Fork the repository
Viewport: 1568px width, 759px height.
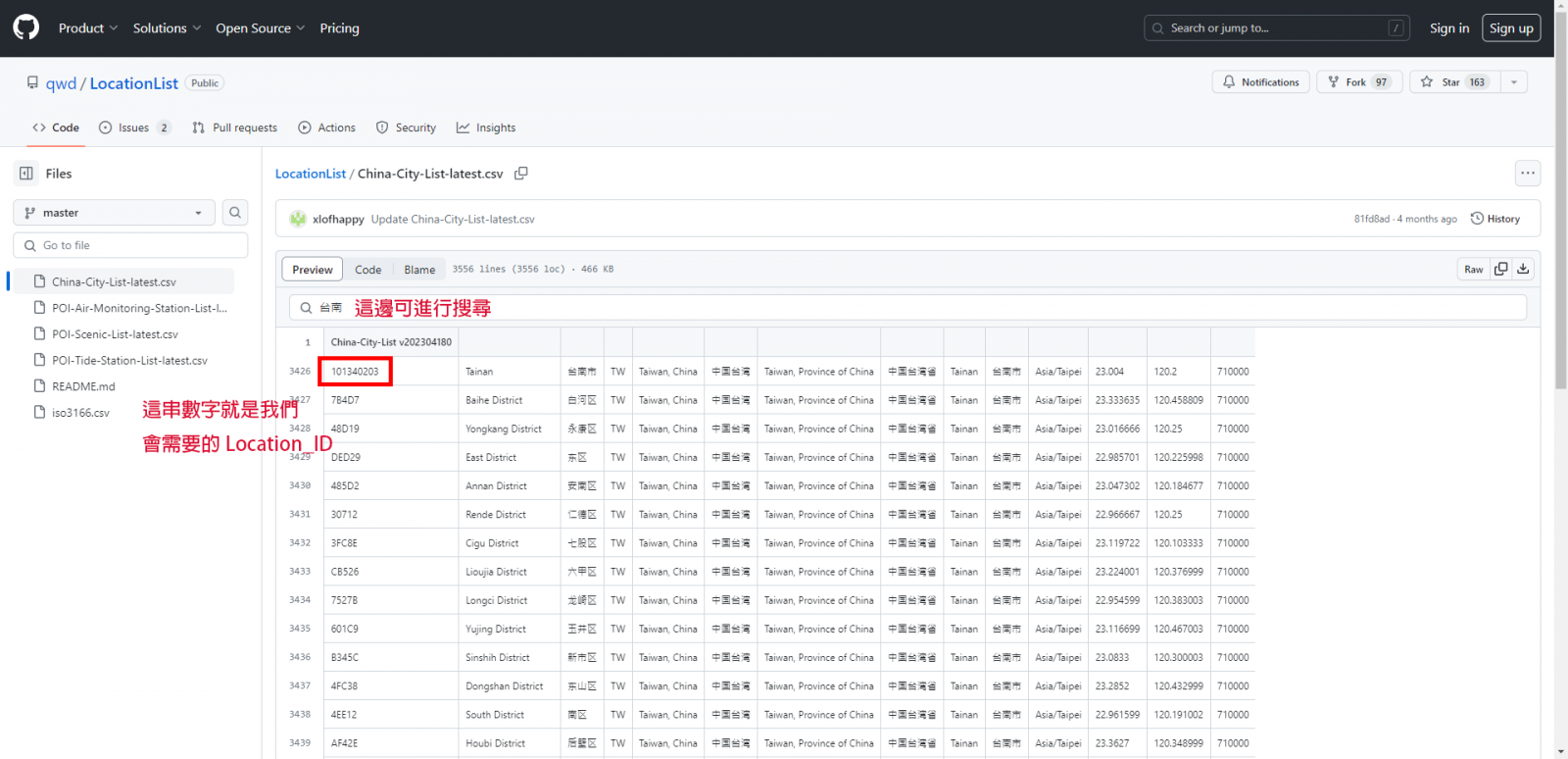point(1359,82)
